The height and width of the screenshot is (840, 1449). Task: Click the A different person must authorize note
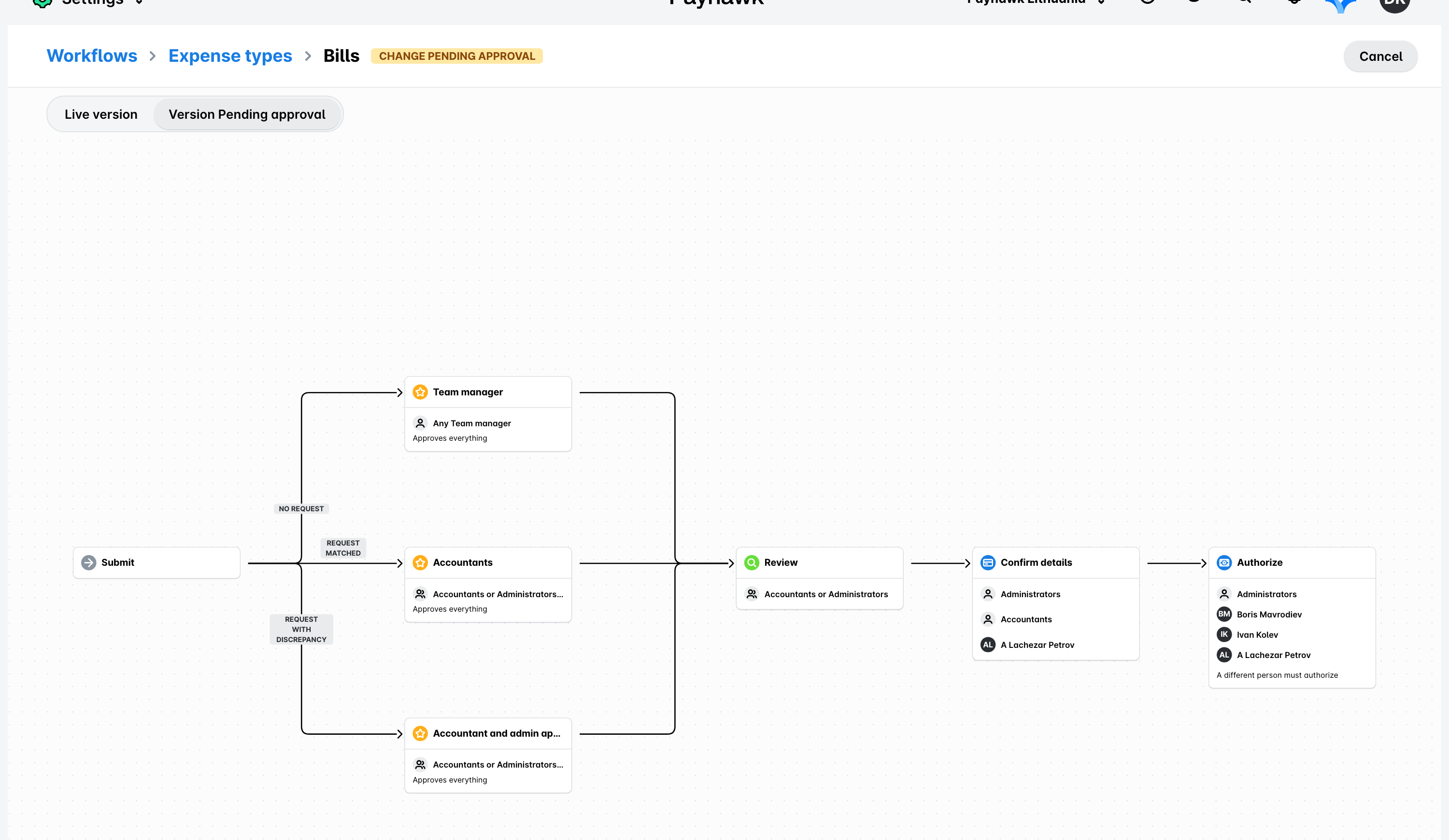1277,675
